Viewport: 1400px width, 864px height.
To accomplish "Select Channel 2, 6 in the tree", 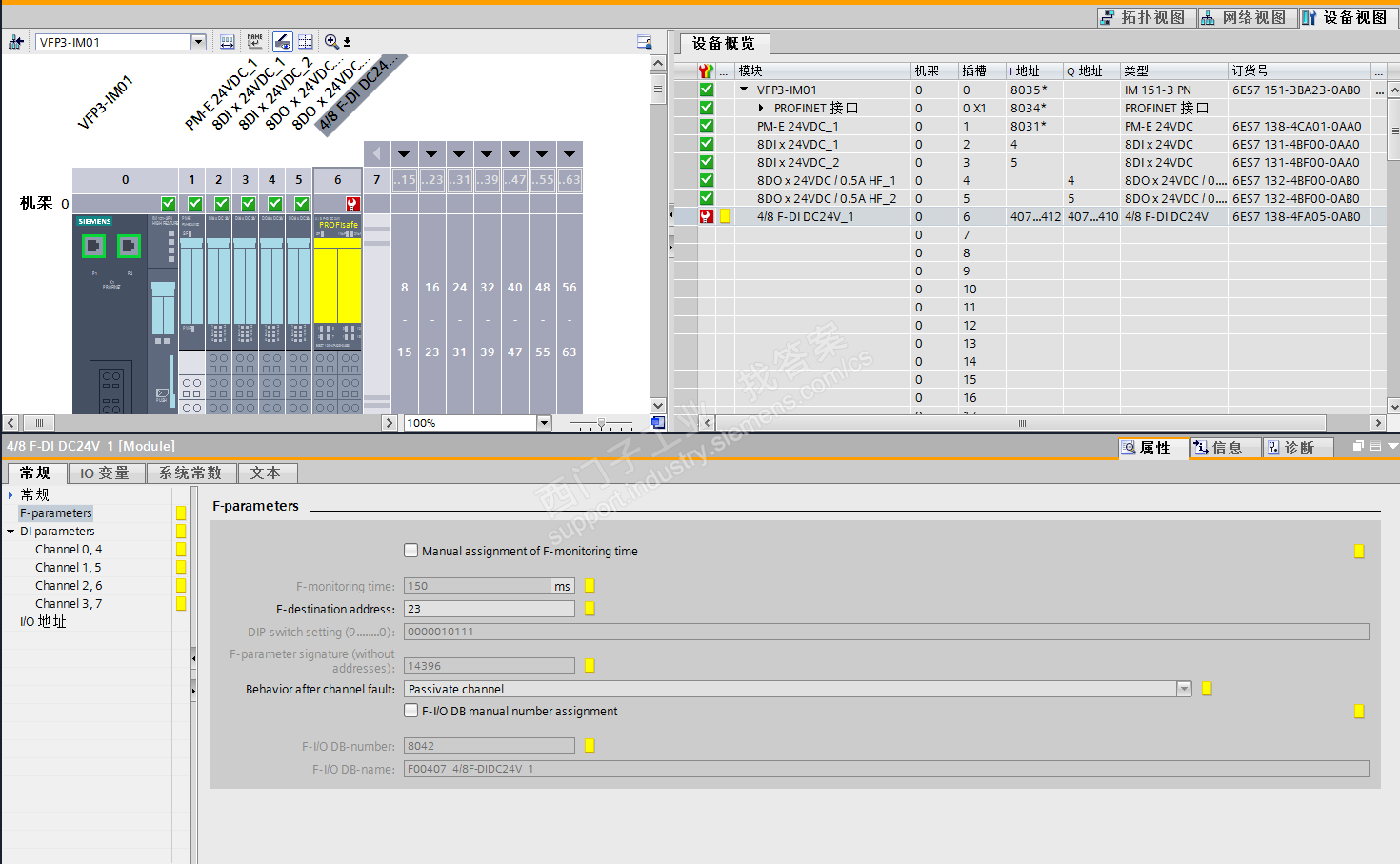I will pyautogui.click(x=69, y=586).
